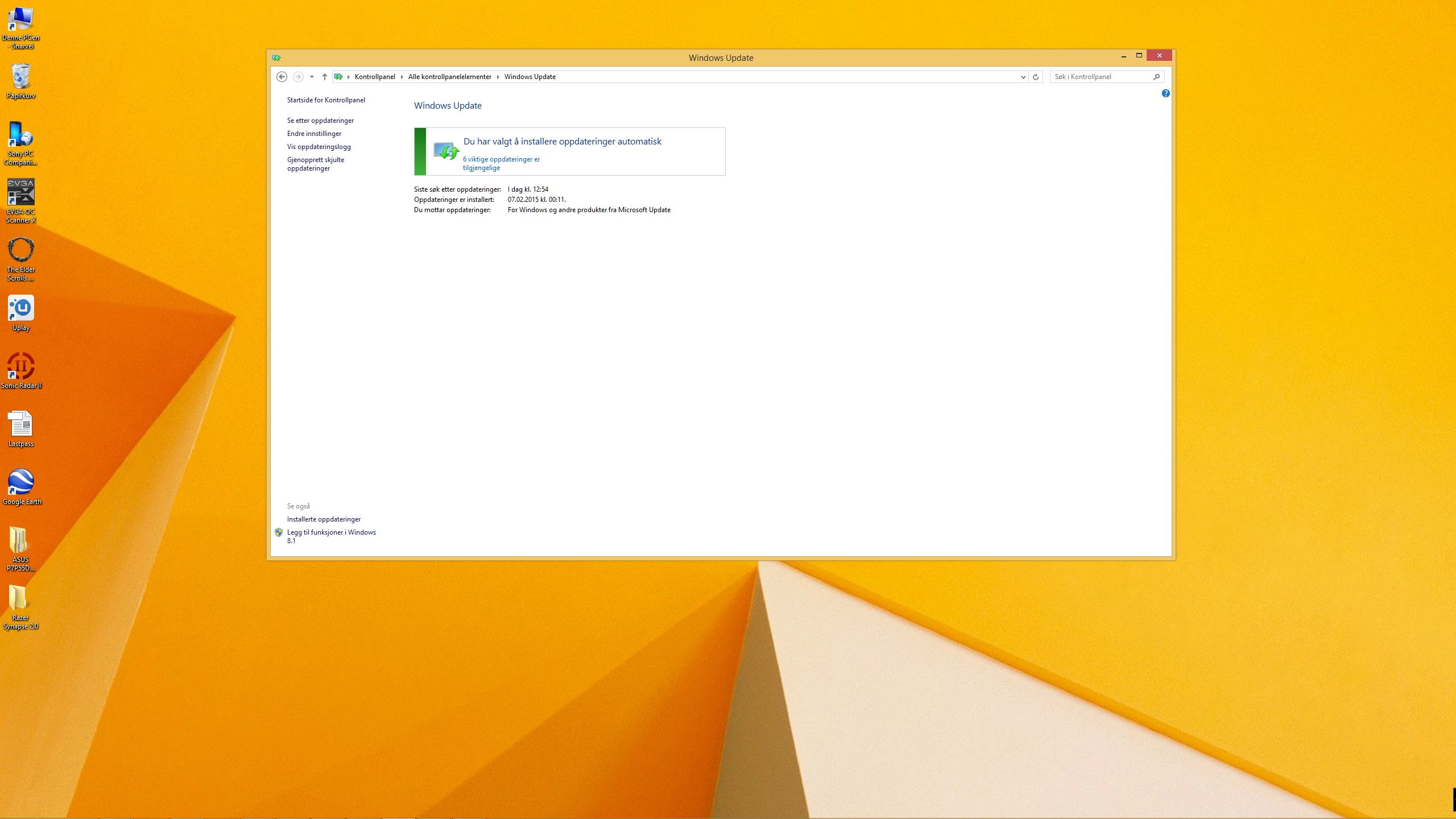Click the forward navigation arrow
Image resolution: width=1456 pixels, height=819 pixels.
click(x=298, y=77)
